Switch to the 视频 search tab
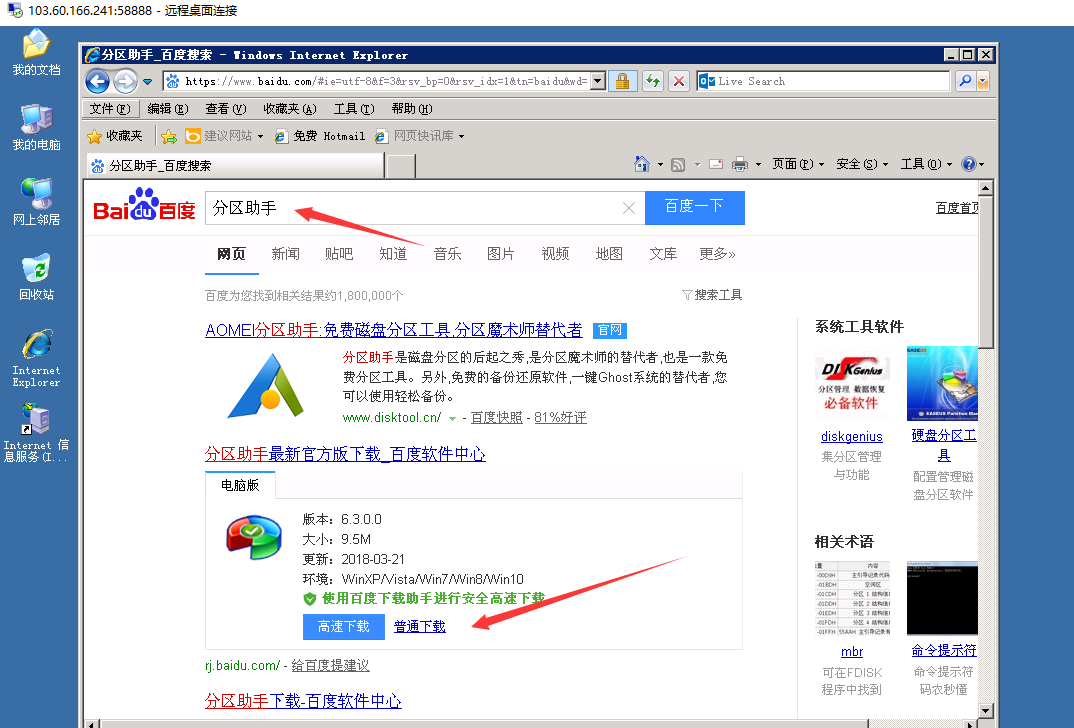Image resolution: width=1074 pixels, height=728 pixels. (x=555, y=254)
